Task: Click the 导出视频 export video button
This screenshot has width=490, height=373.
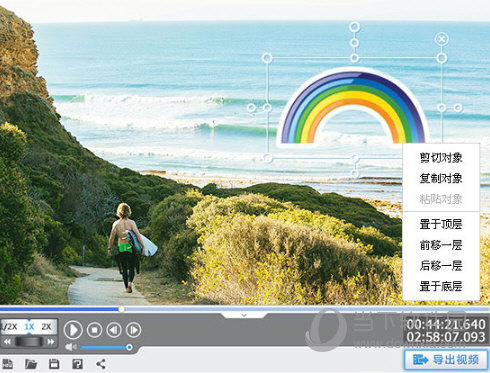Action: click(446, 360)
